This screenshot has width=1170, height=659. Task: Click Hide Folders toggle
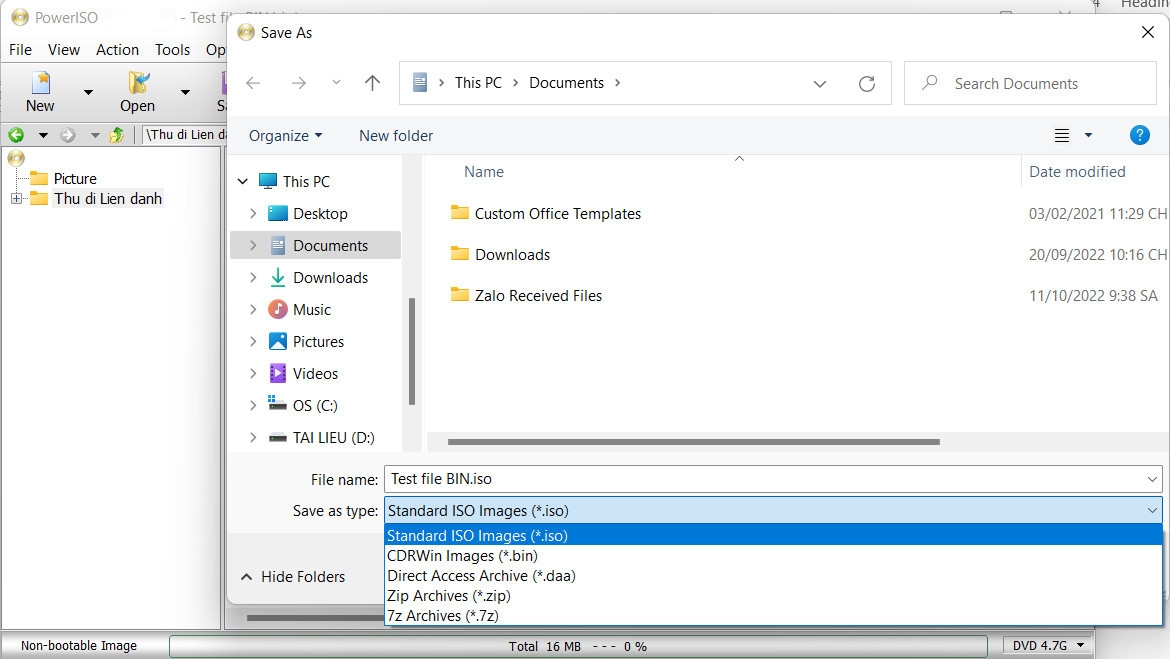tap(293, 577)
